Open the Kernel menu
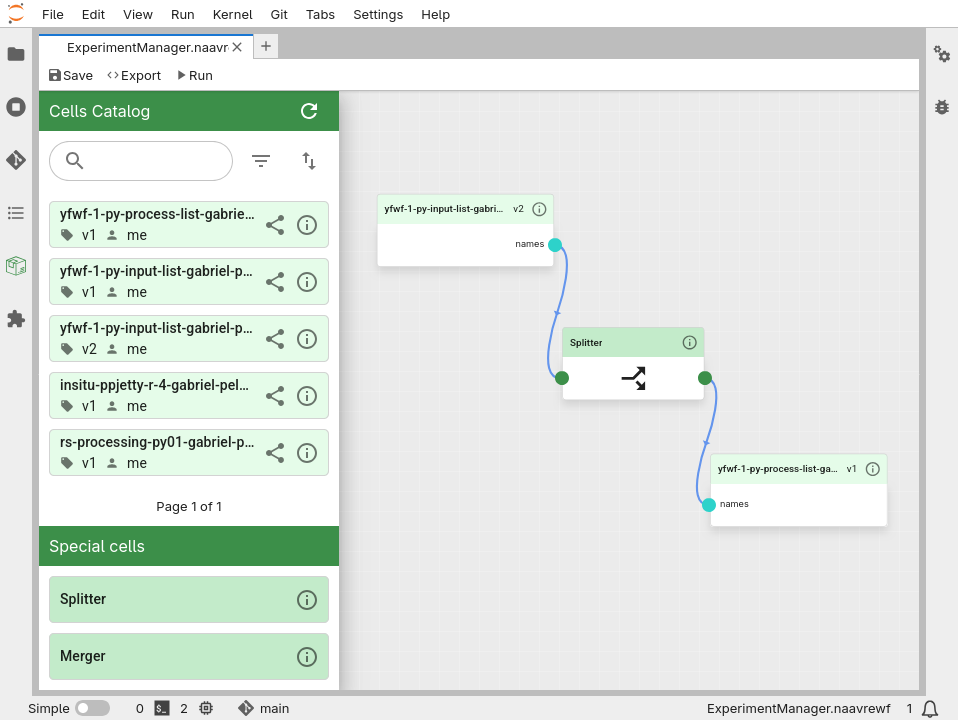958x720 pixels. tap(232, 14)
